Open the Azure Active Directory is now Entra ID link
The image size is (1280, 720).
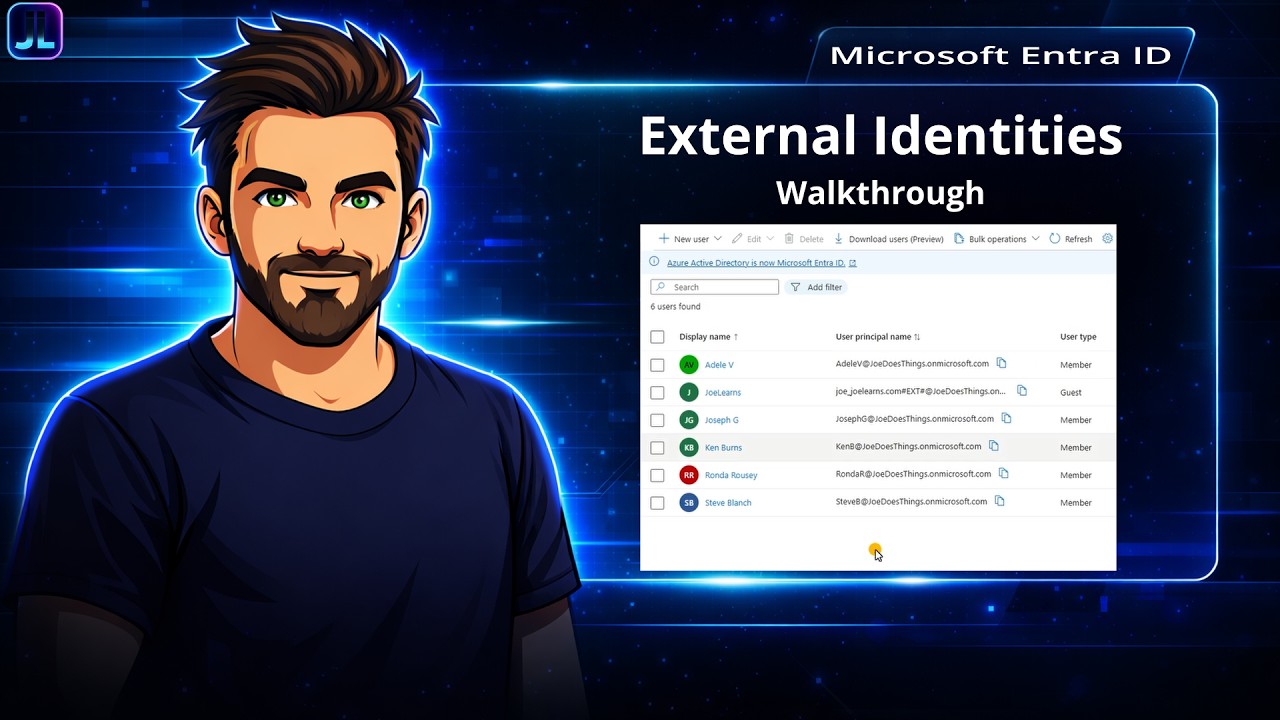click(x=756, y=263)
